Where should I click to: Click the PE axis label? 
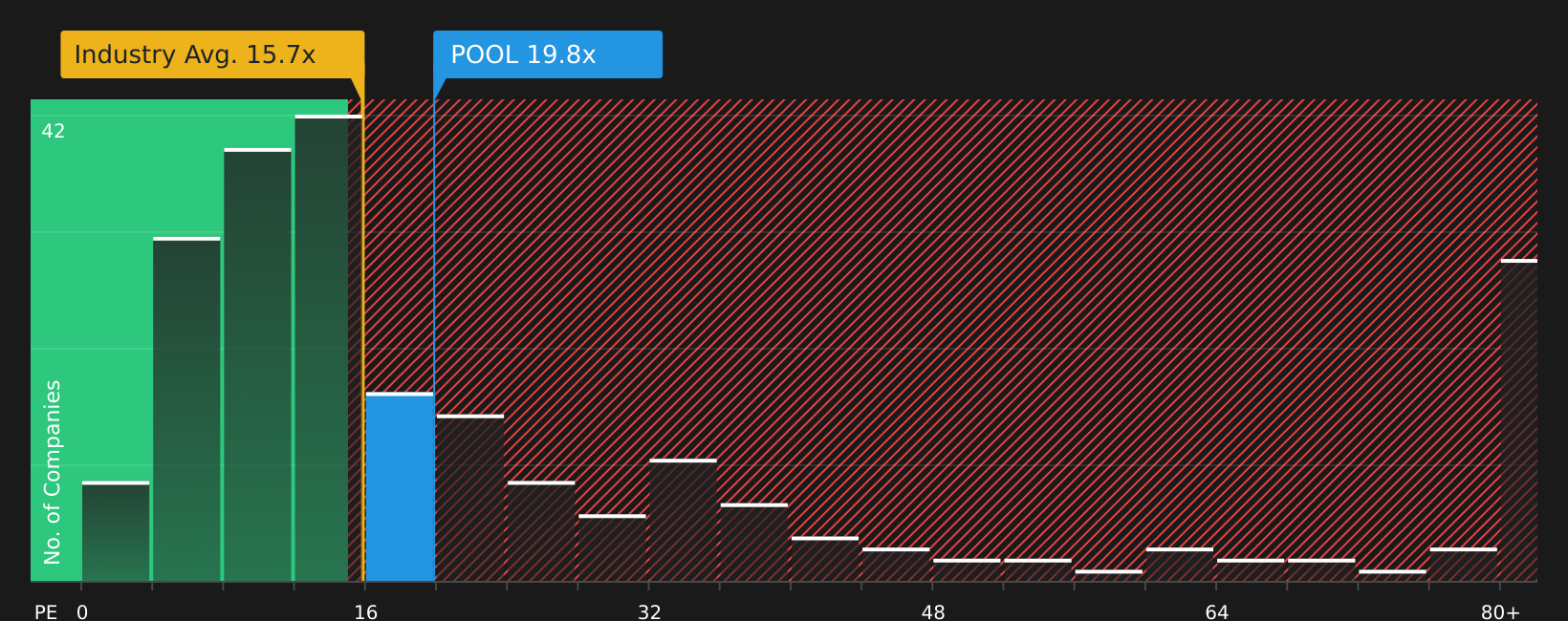coord(46,611)
